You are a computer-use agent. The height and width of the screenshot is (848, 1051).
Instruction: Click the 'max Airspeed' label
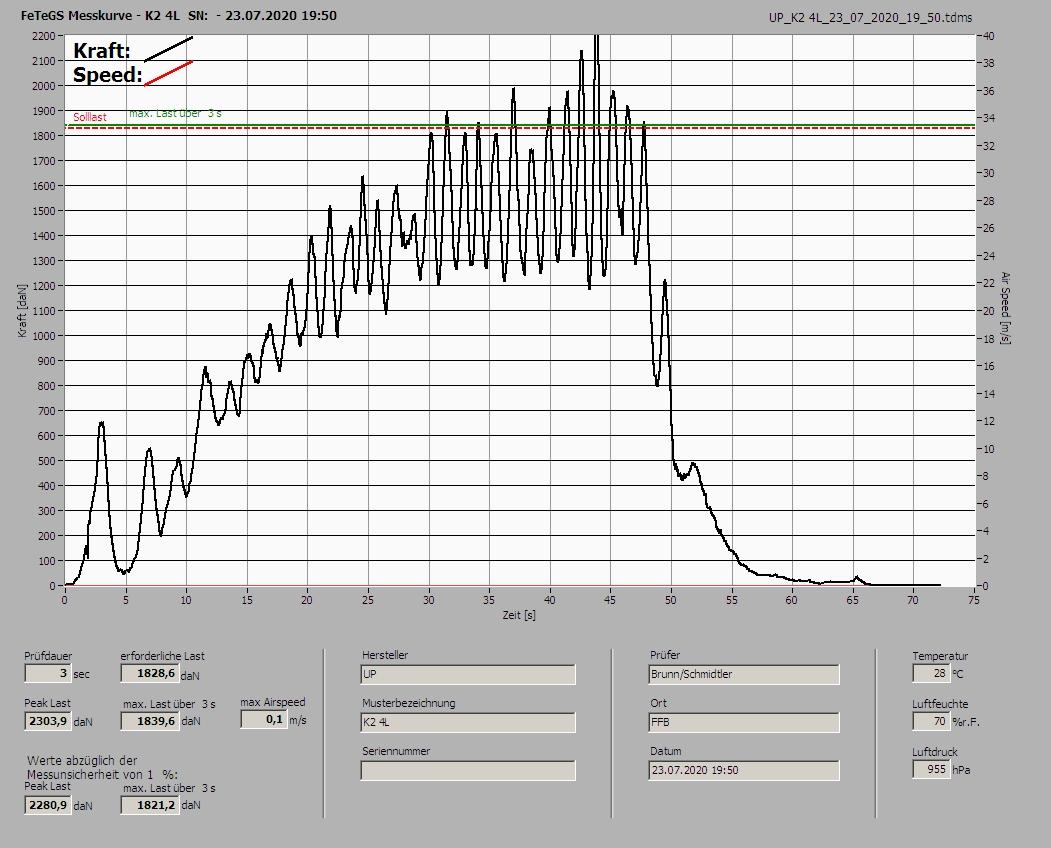tap(273, 702)
